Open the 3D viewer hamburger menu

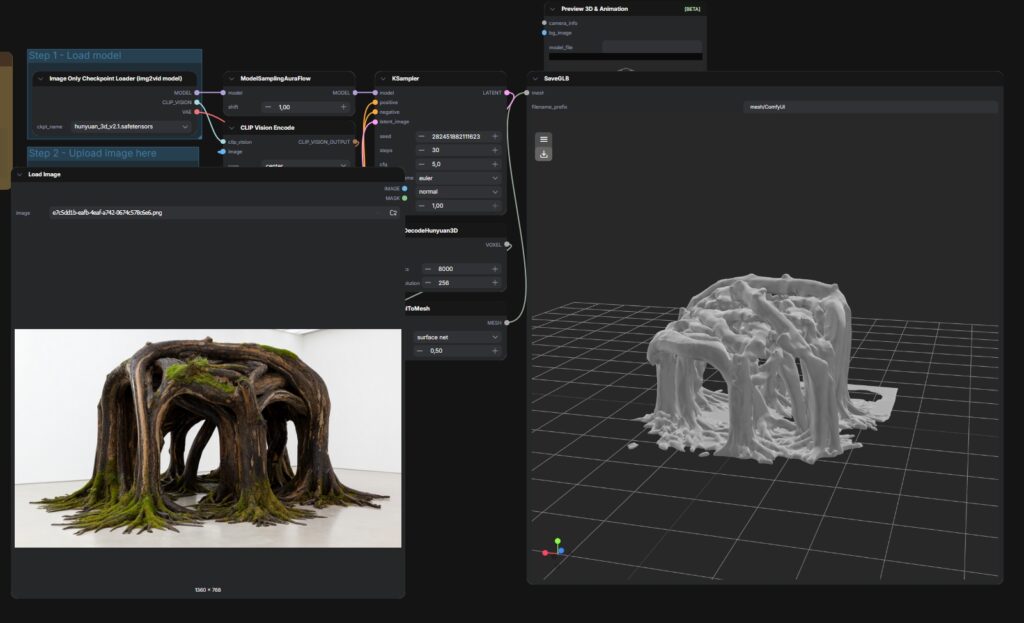(x=543, y=139)
